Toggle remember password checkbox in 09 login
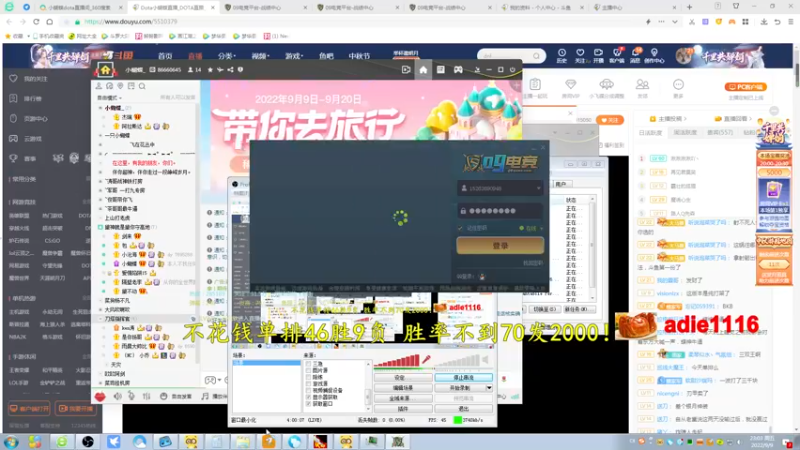The height and width of the screenshot is (450, 800). (x=461, y=228)
